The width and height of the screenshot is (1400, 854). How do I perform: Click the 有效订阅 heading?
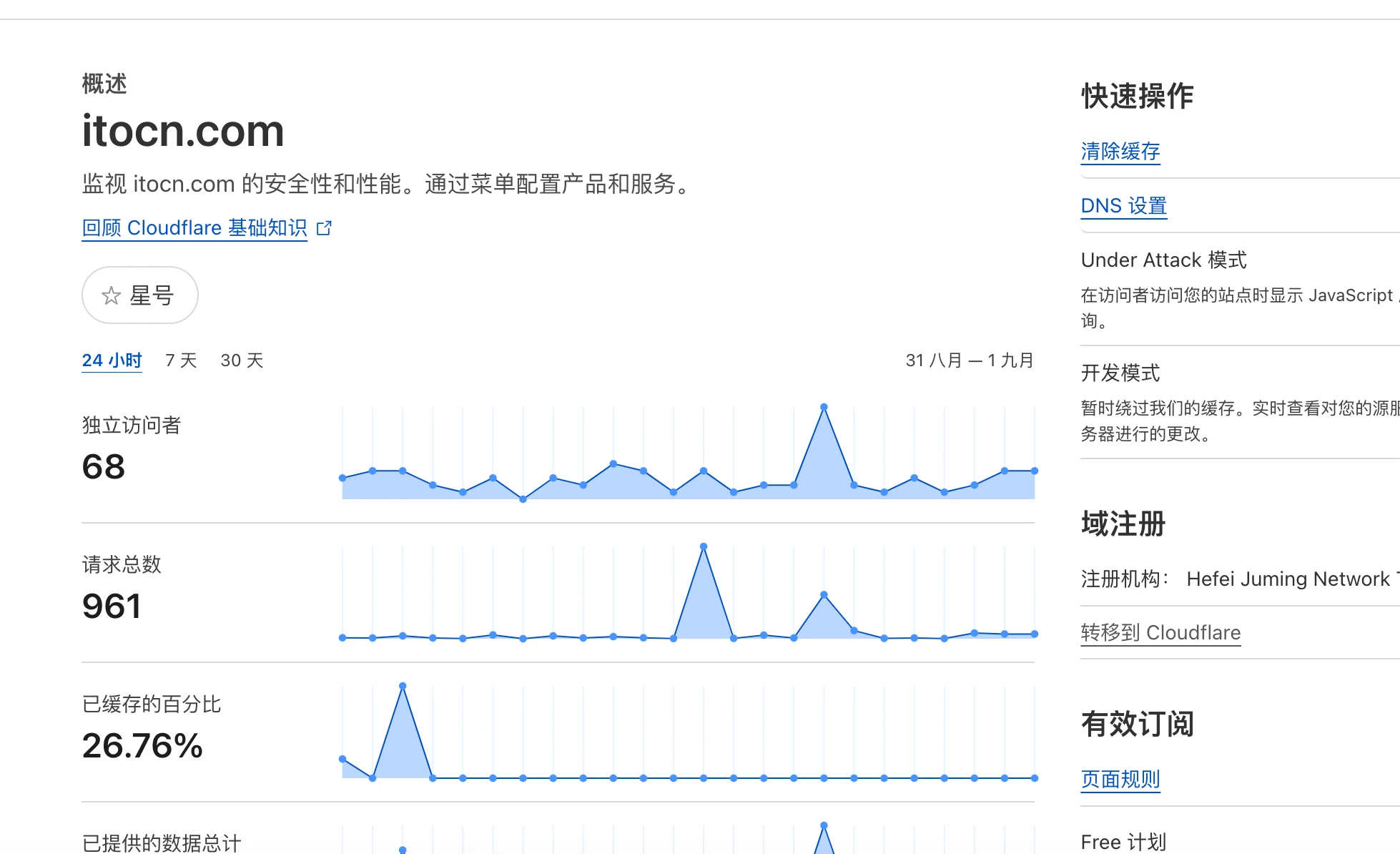[1138, 725]
